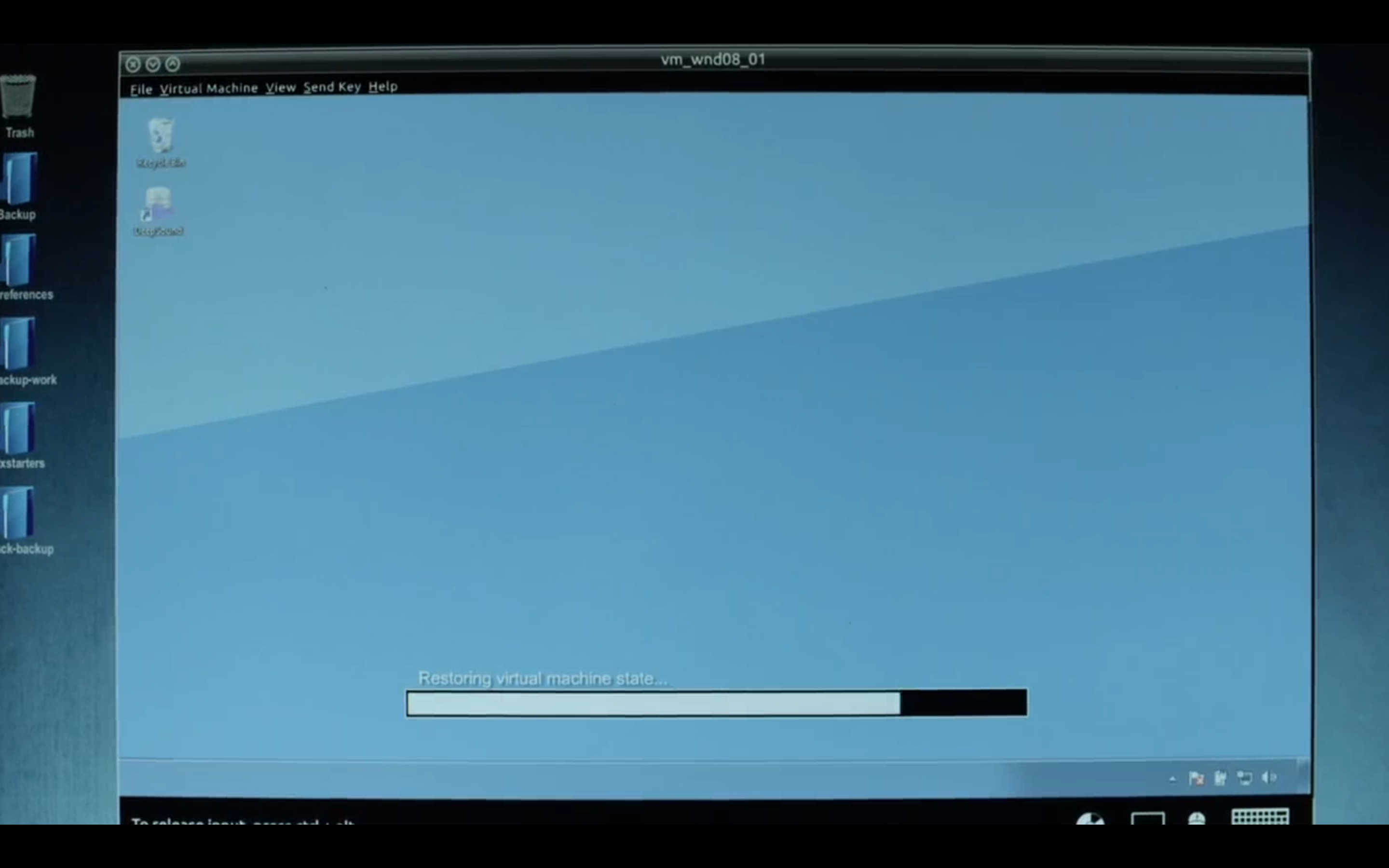
Task: Click the Show Desktop strip on VM taskbar
Action: (1303, 776)
